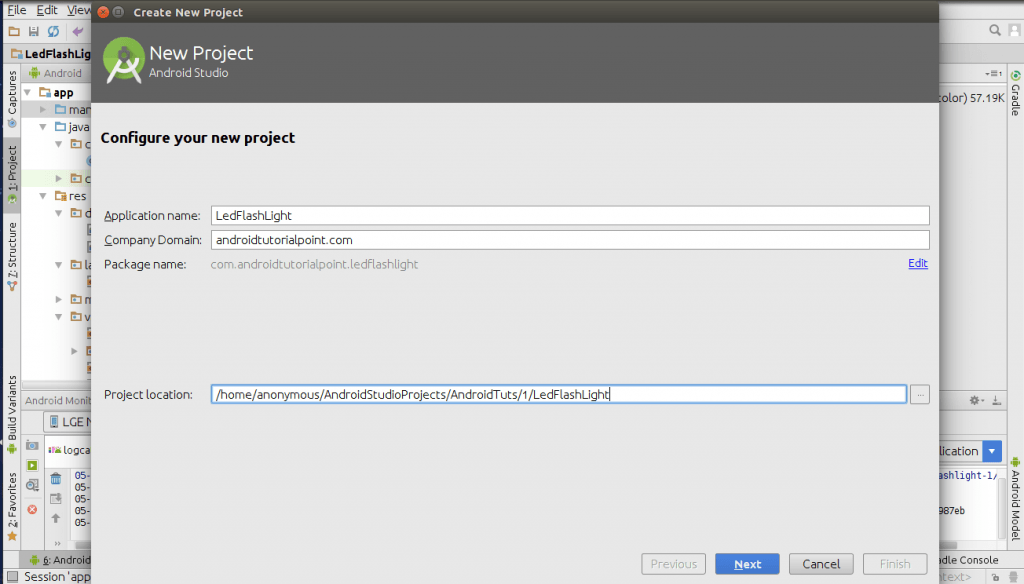Click the screenshot camera icon in Android Monitor
The height and width of the screenshot is (584, 1024).
point(32,446)
